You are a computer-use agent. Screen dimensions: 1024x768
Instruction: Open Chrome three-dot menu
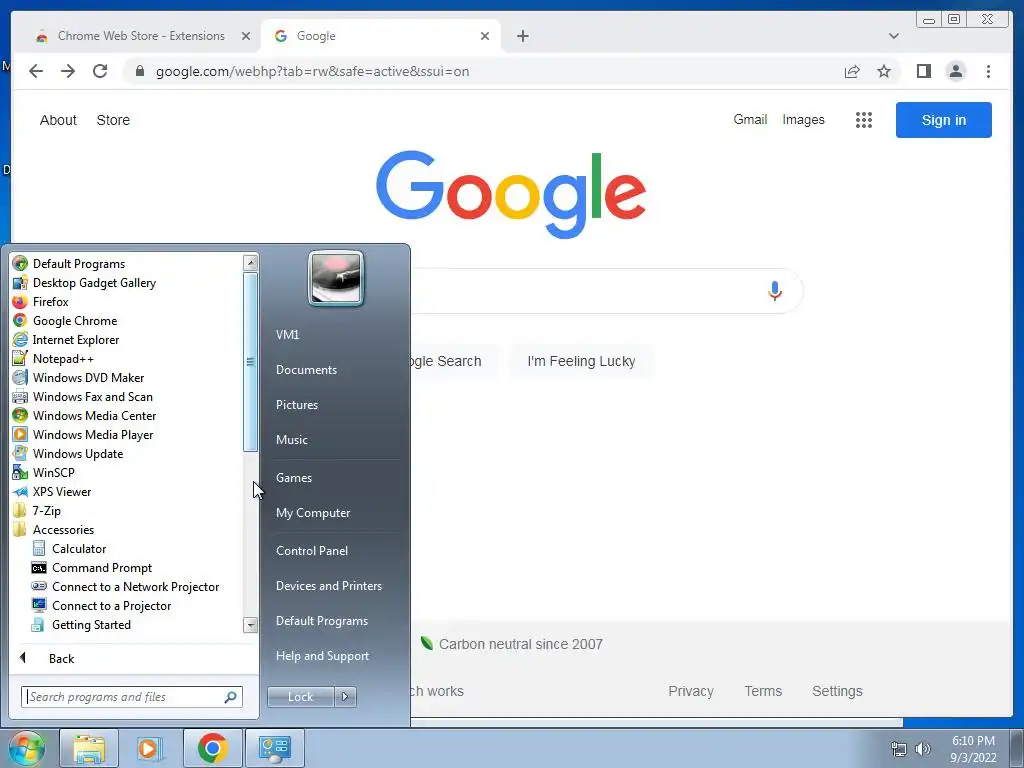[x=988, y=71]
